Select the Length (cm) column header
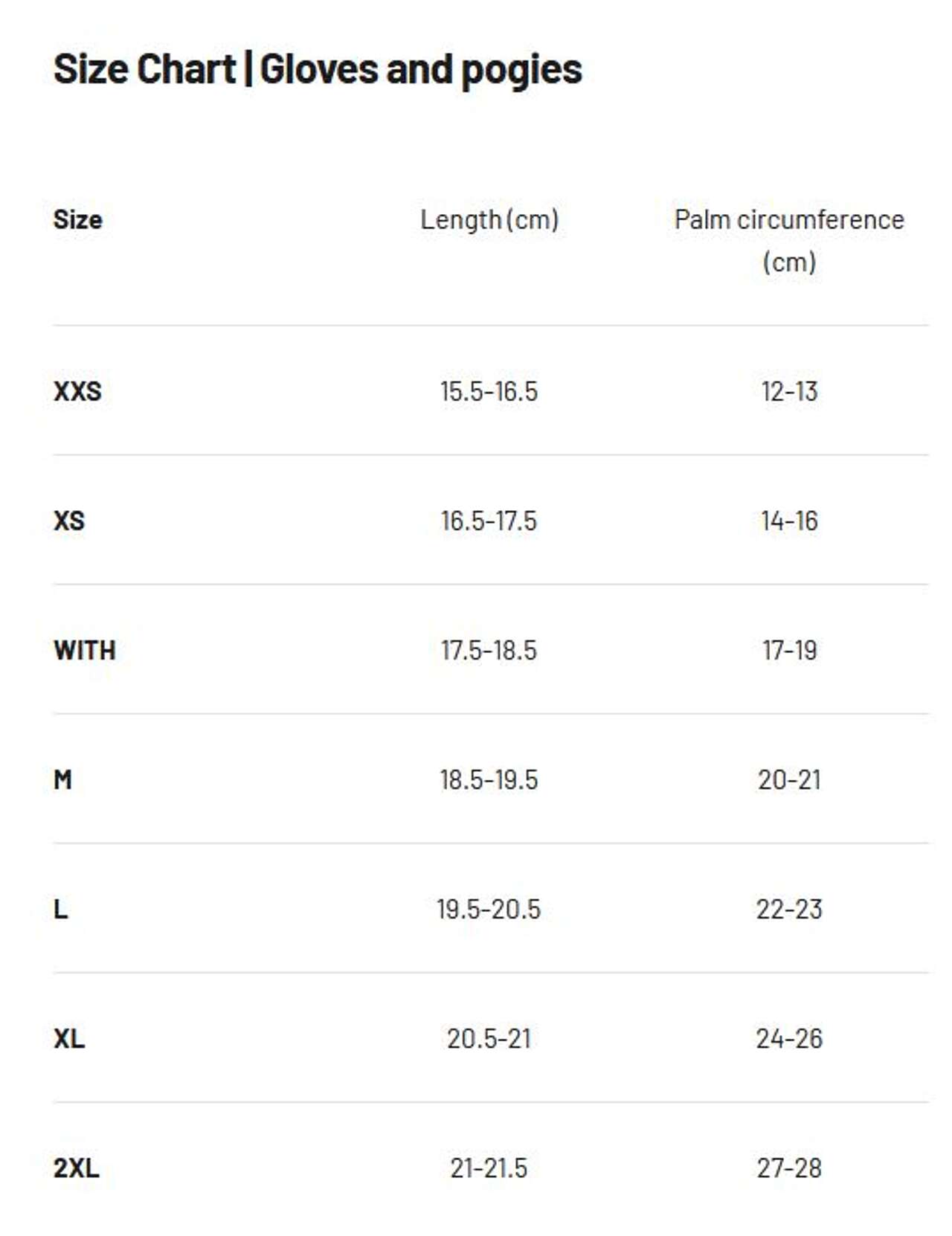This screenshot has height=1236, width=952. pos(489,220)
